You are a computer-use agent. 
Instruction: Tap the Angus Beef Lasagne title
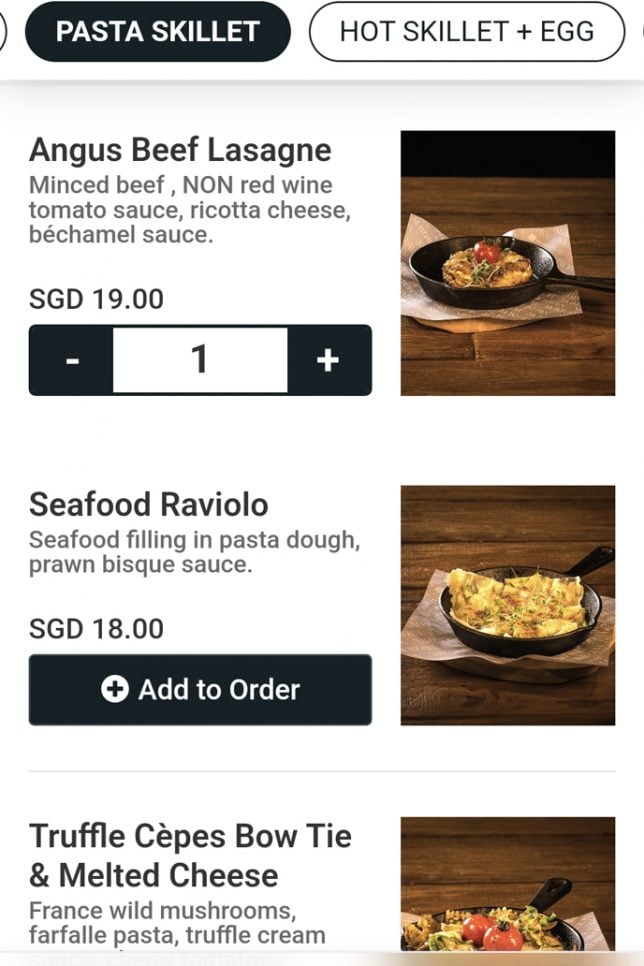(x=180, y=150)
